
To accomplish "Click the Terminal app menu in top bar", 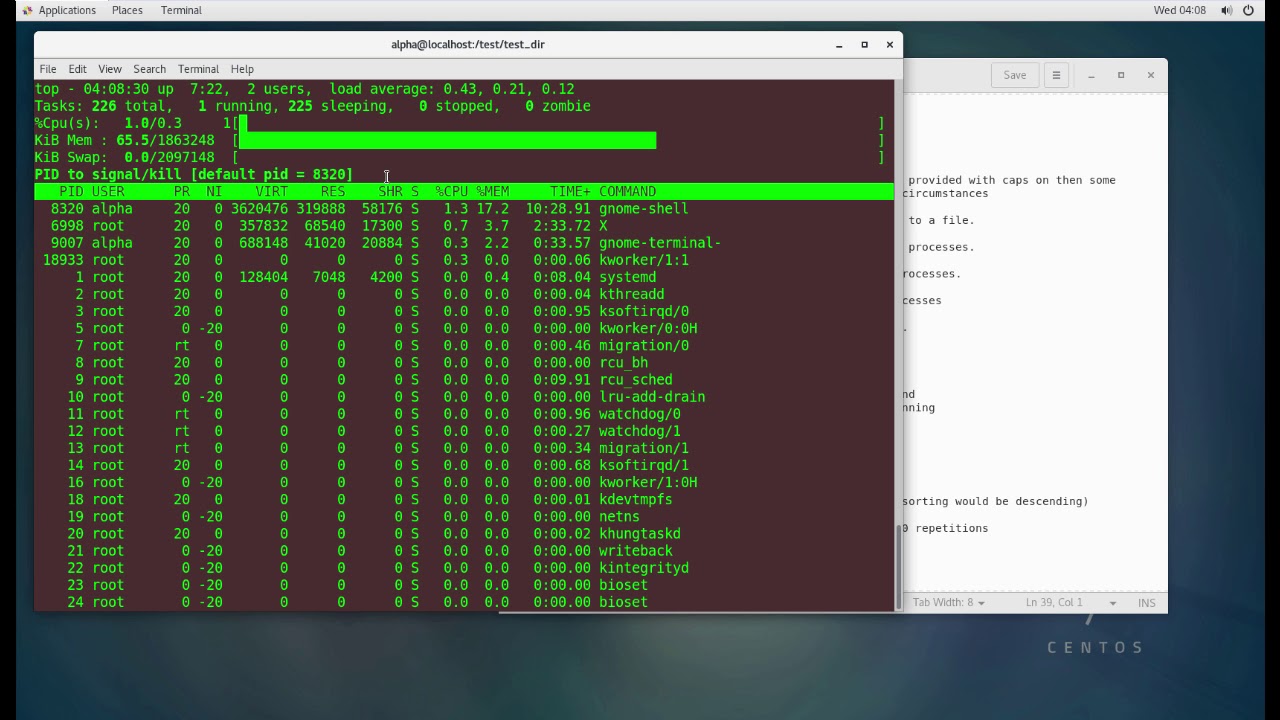I will coord(181,10).
